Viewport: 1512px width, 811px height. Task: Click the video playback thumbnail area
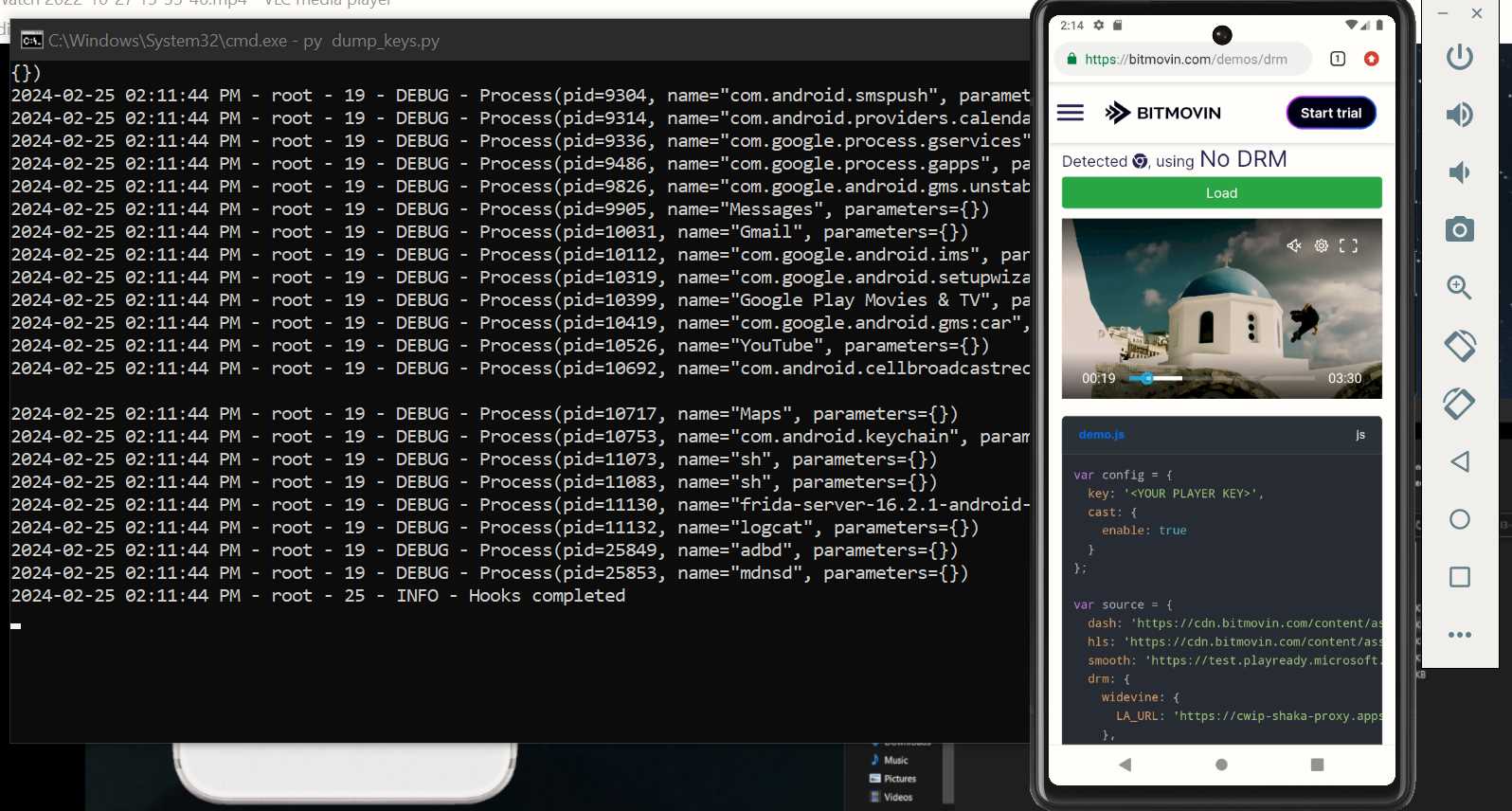[x=1222, y=308]
